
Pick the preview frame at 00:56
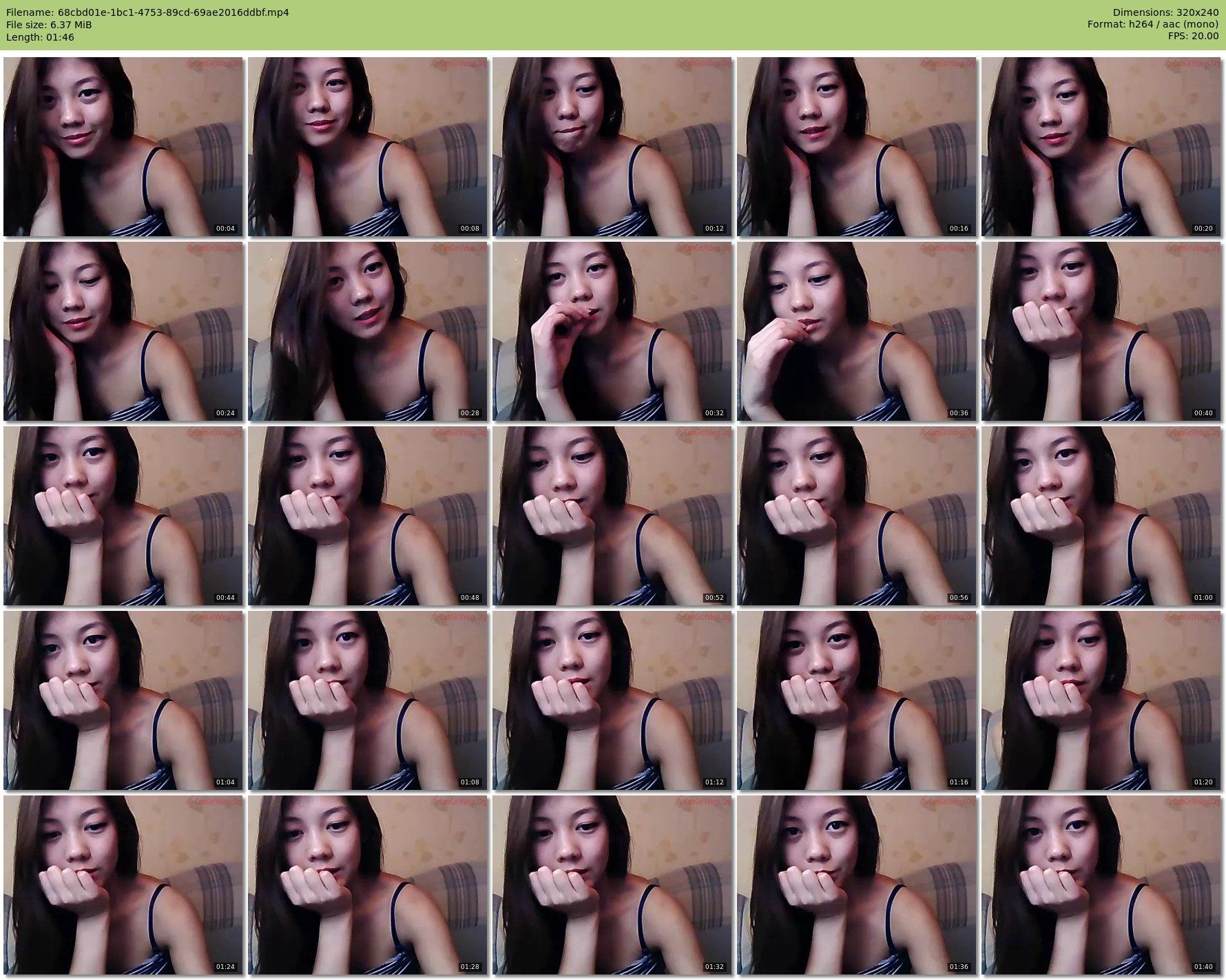(857, 516)
